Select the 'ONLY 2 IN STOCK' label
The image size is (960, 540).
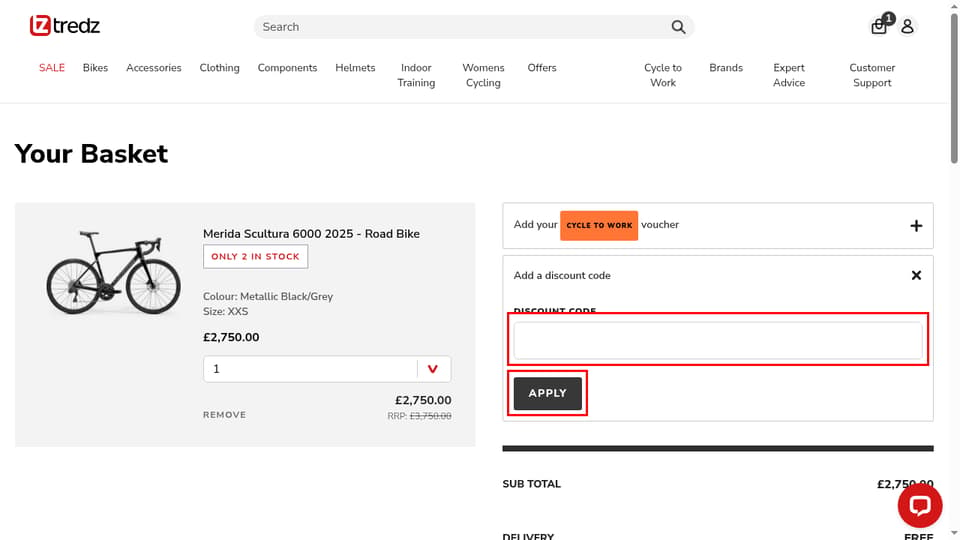(255, 257)
